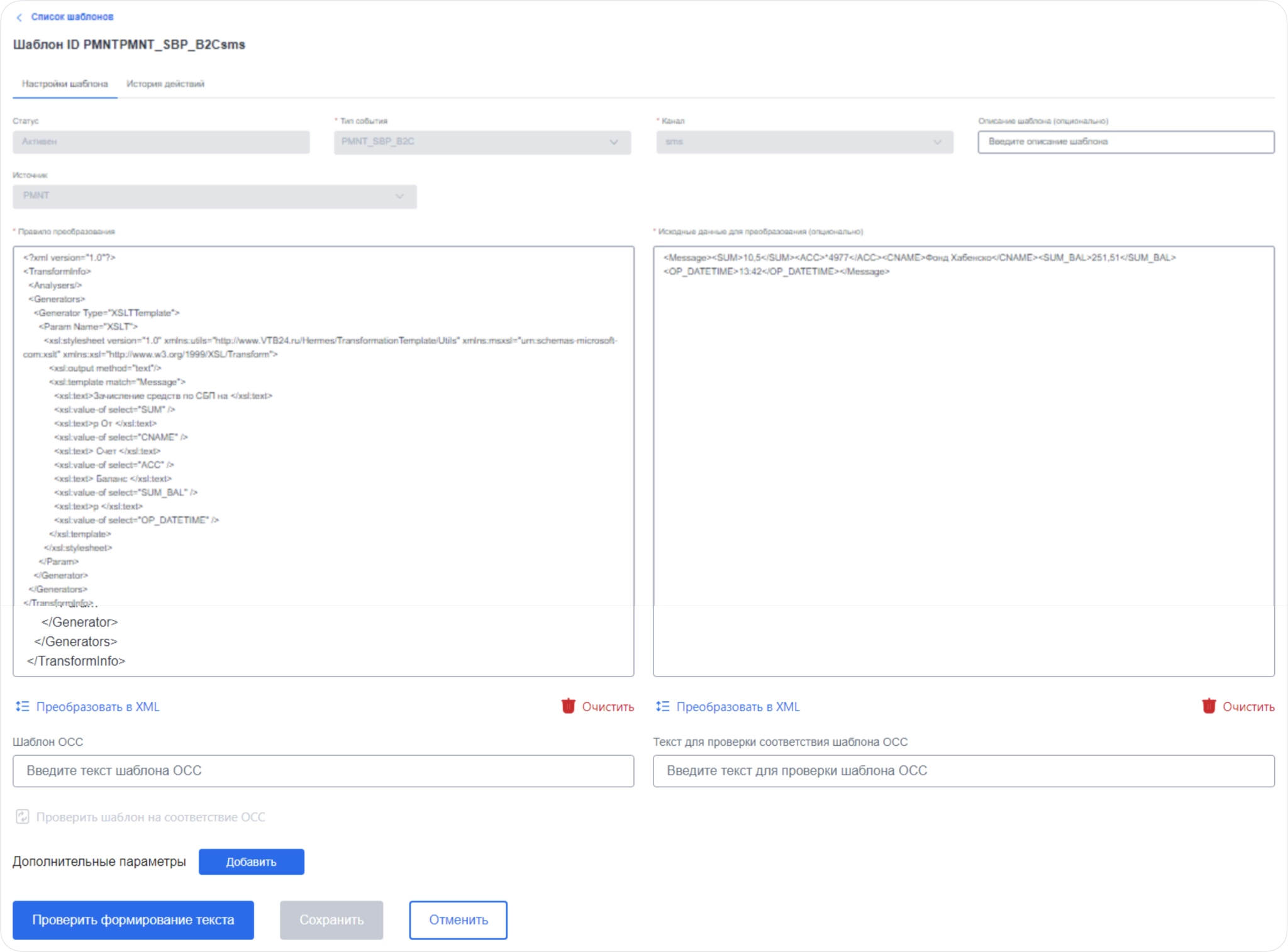1288x952 pixels.
Task: Click Проверить формирование текста button
Action: tap(133, 920)
